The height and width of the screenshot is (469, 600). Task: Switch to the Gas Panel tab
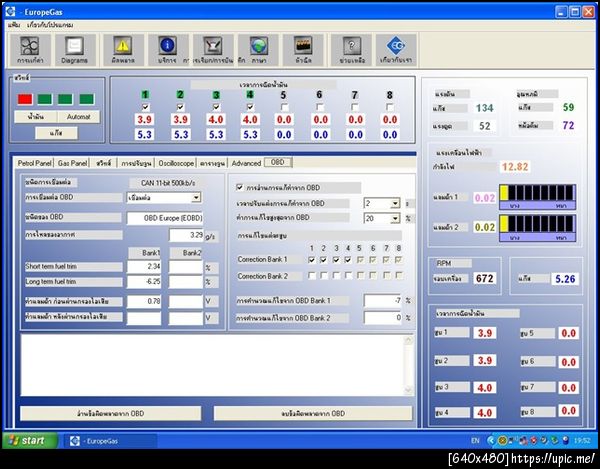72,163
